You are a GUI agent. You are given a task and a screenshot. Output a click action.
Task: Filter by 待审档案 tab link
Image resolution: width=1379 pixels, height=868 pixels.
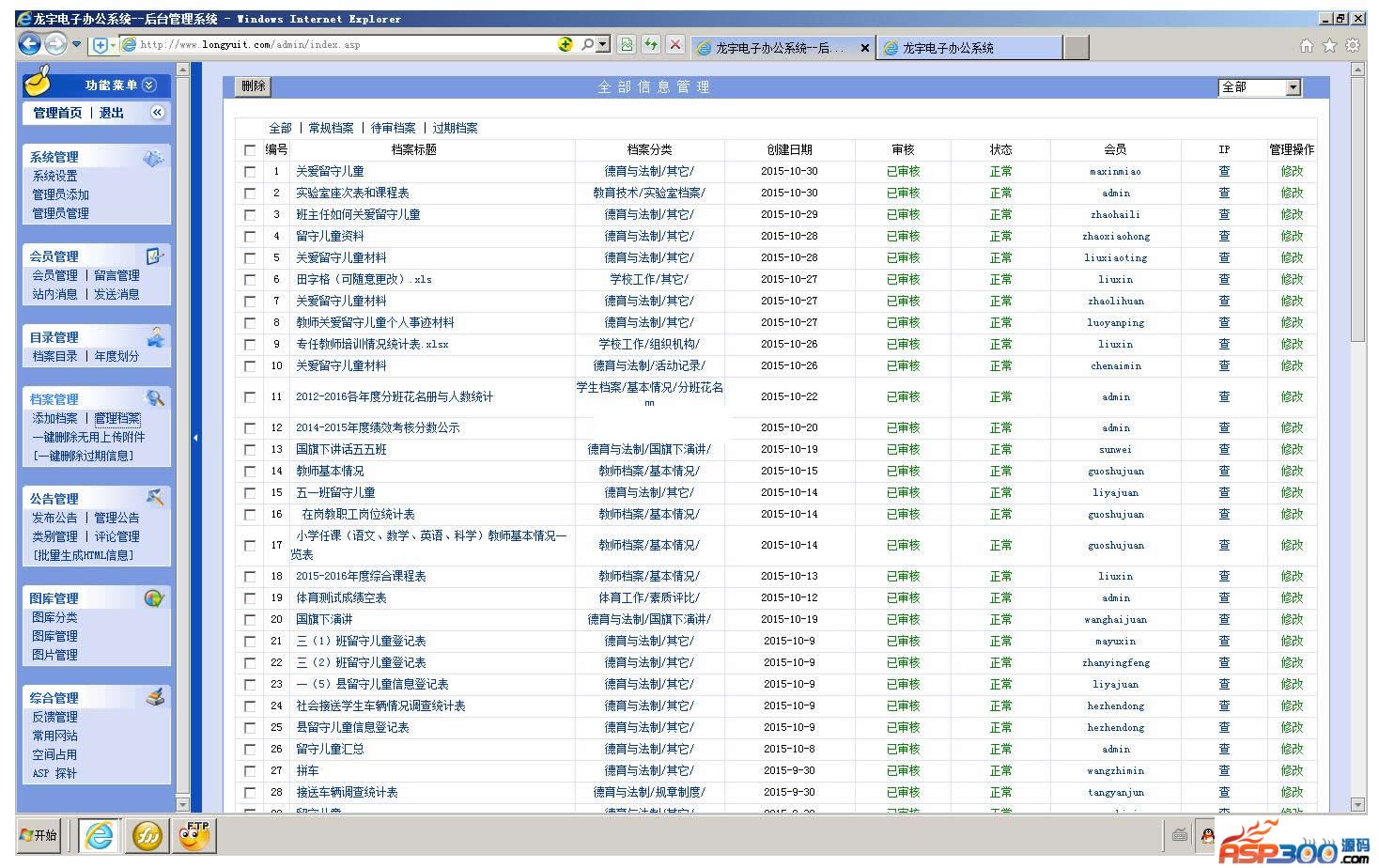[393, 128]
